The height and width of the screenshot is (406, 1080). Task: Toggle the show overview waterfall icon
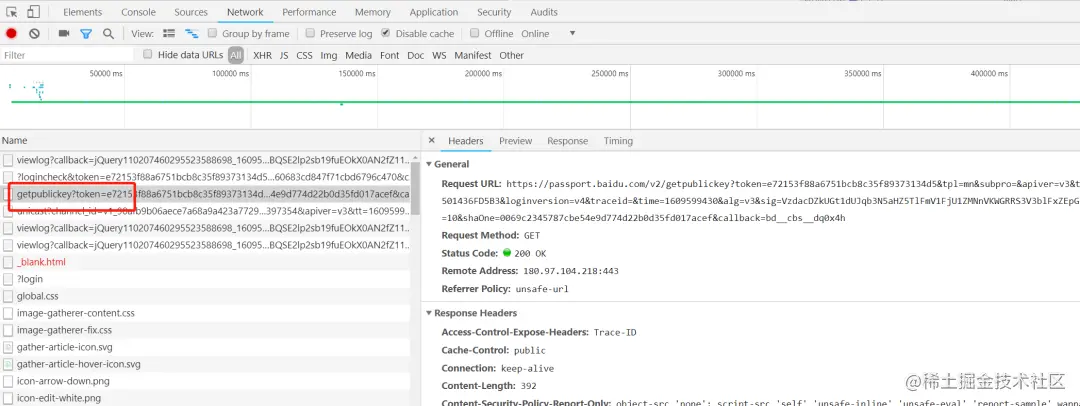click(191, 33)
